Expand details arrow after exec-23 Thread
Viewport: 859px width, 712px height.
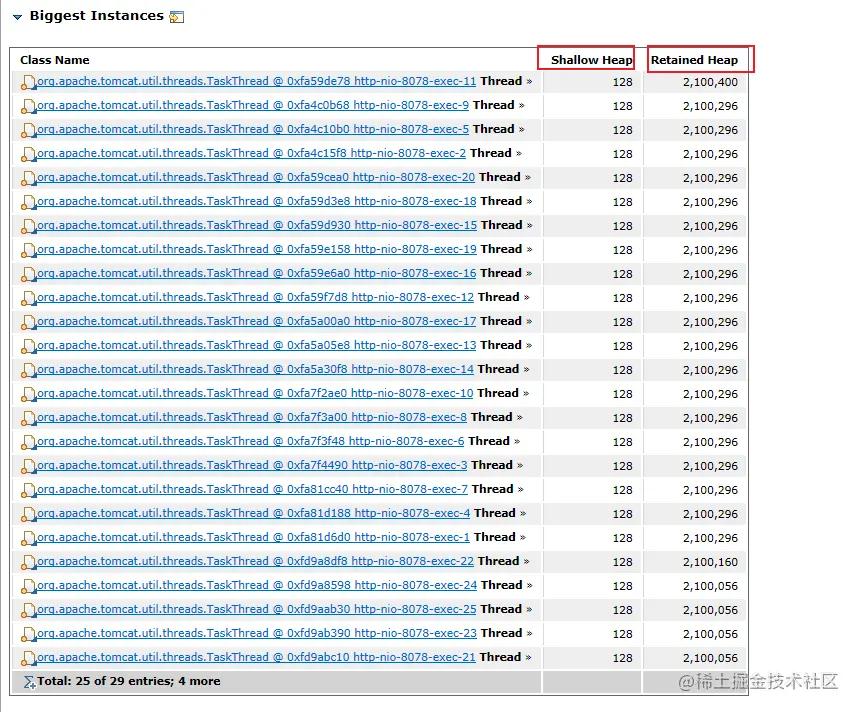click(529, 634)
